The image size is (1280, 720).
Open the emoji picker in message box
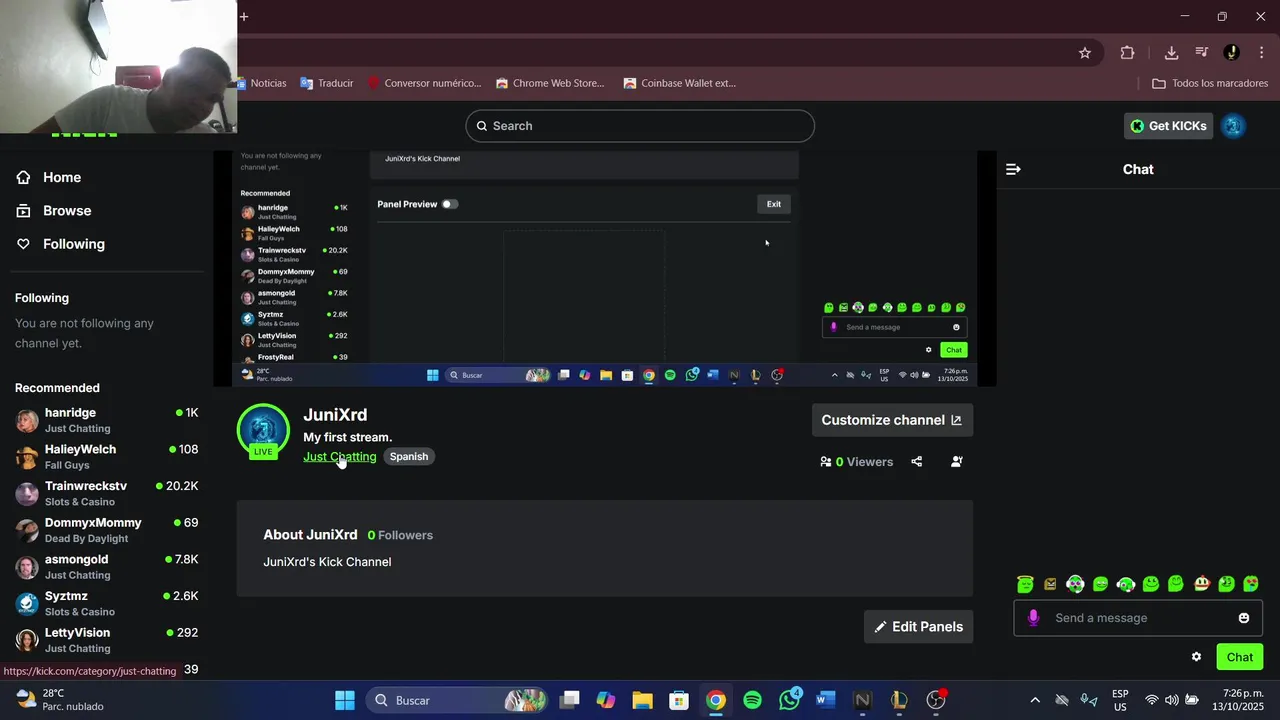(1244, 618)
